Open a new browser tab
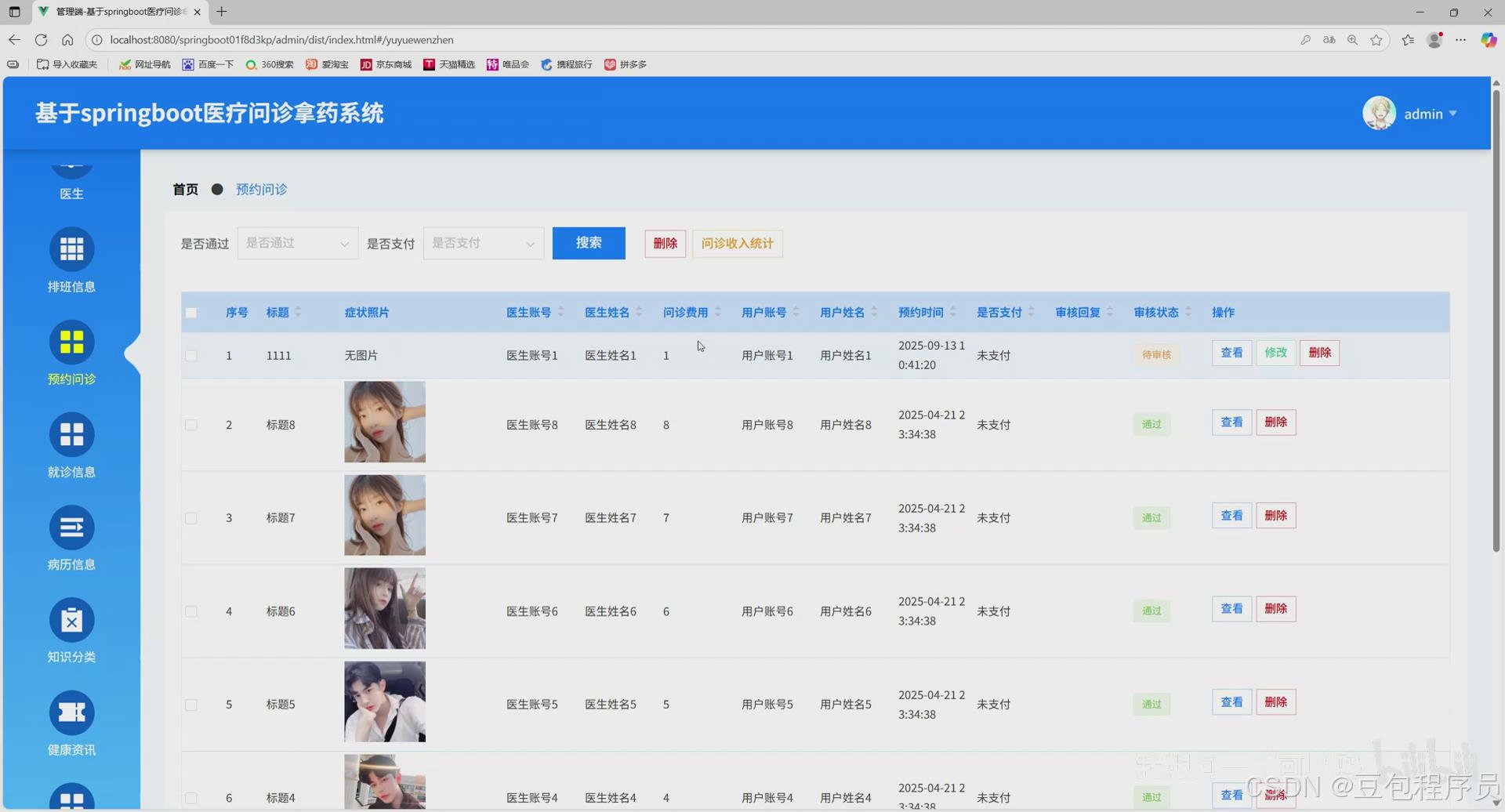Image resolution: width=1505 pixels, height=812 pixels. tap(222, 12)
